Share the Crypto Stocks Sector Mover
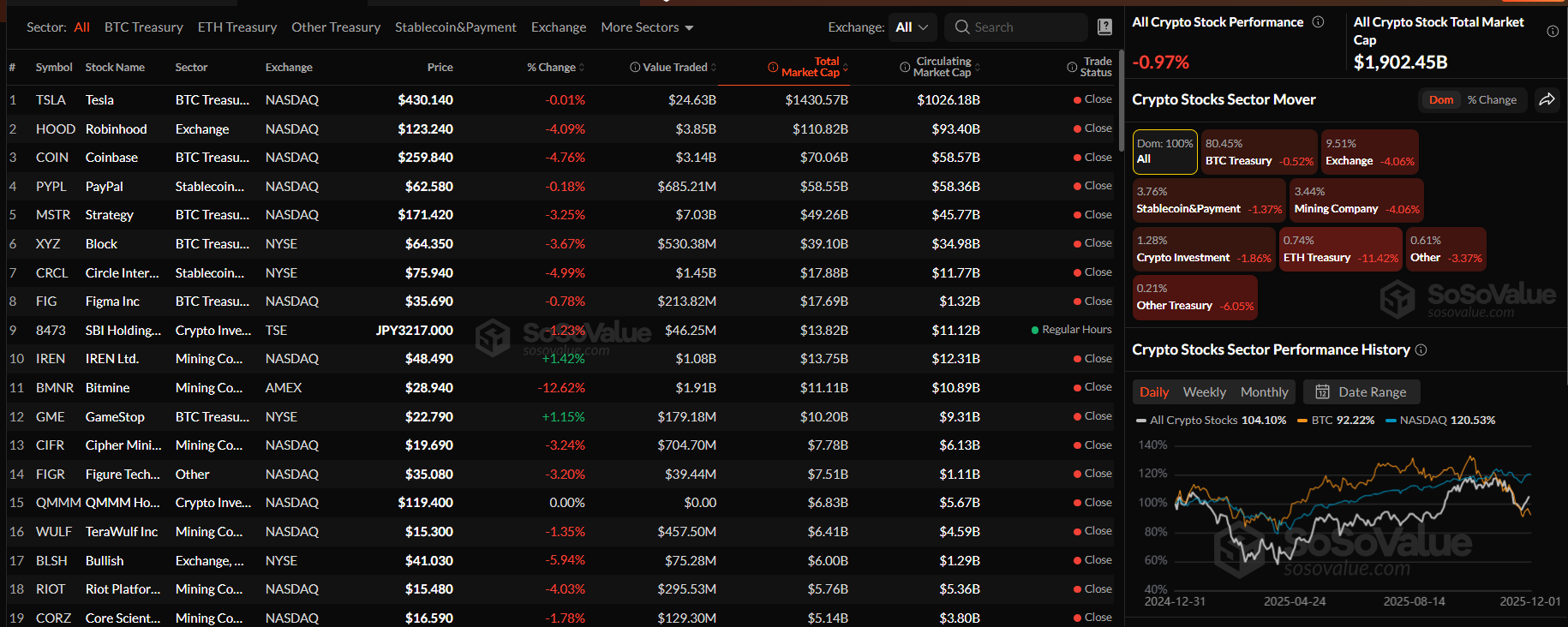 [x=1547, y=99]
